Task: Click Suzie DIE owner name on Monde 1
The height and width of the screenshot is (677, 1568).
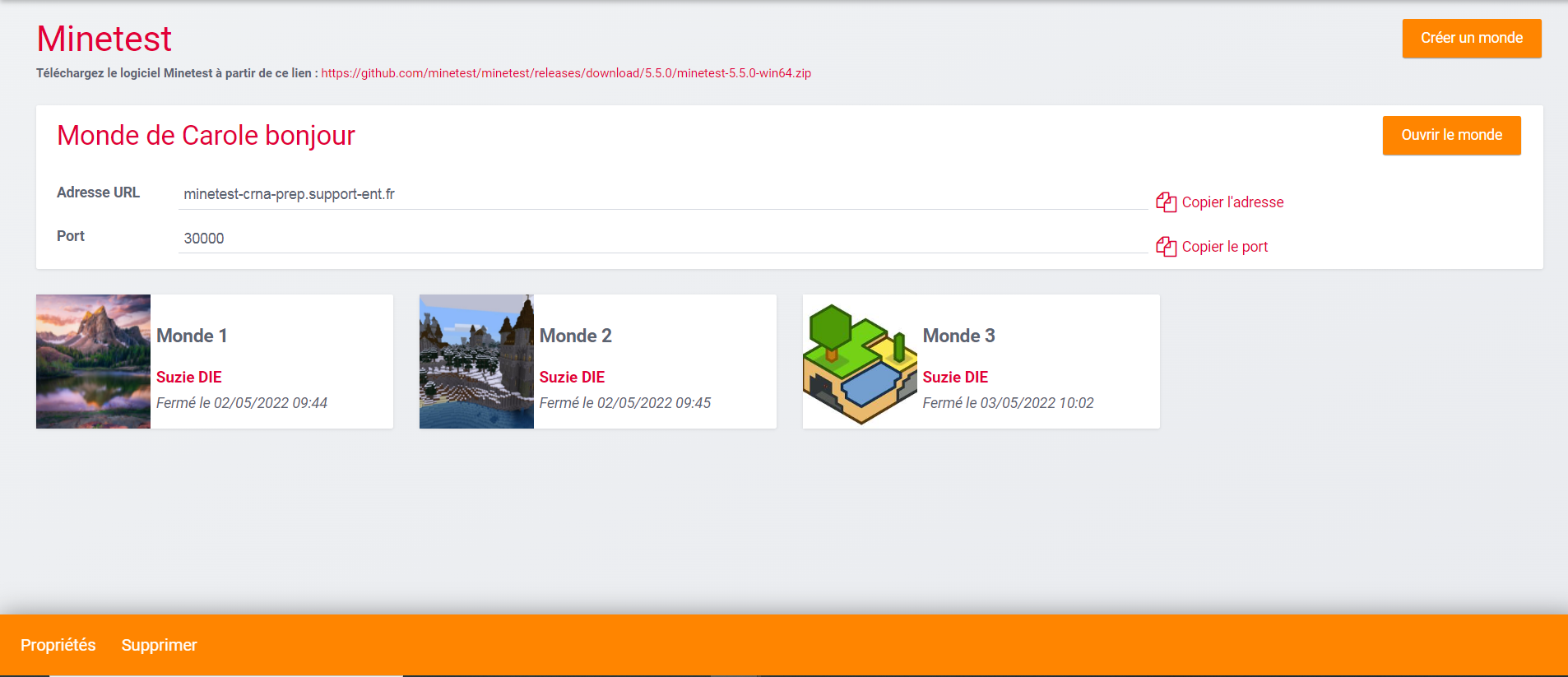Action: pyautogui.click(x=189, y=377)
